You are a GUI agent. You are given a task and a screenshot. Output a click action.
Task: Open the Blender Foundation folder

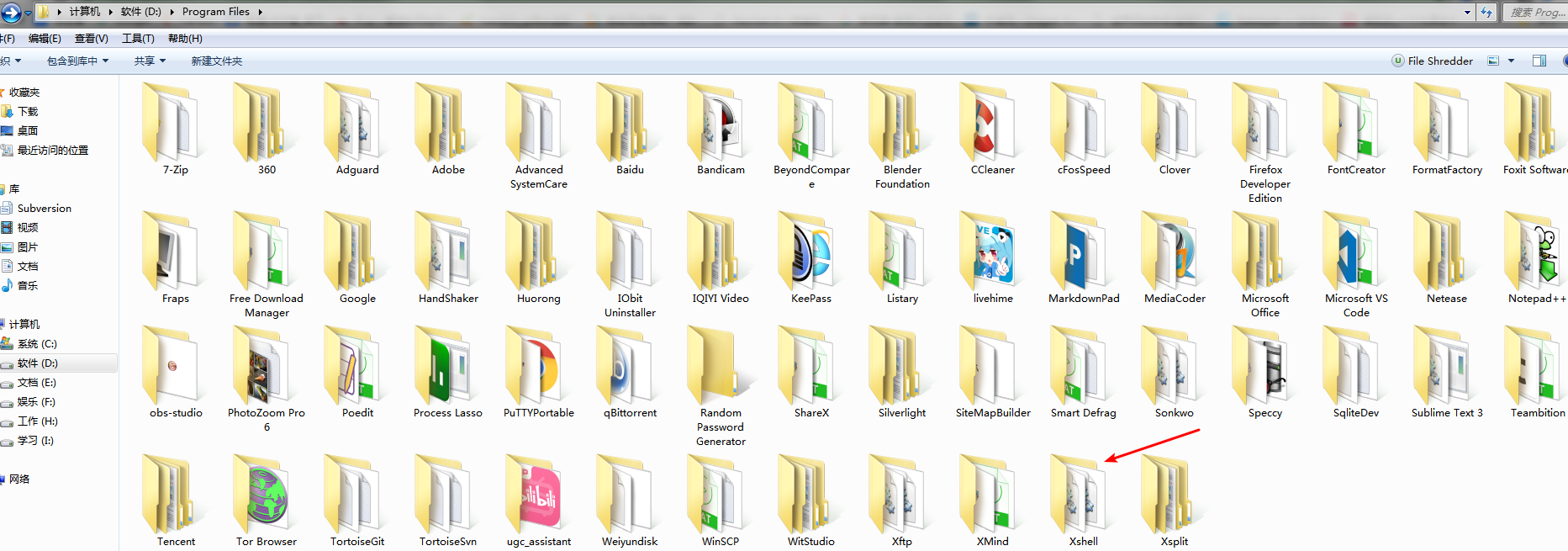point(902,136)
